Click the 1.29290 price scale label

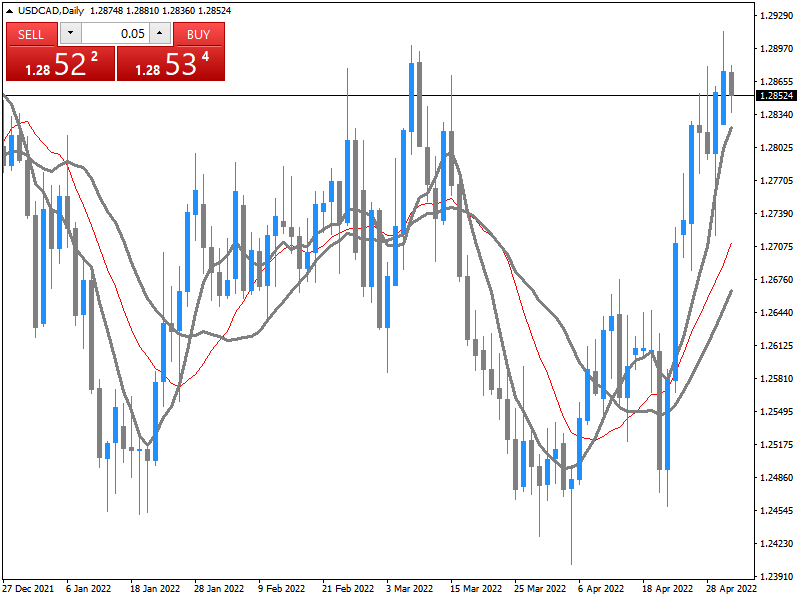click(x=776, y=16)
